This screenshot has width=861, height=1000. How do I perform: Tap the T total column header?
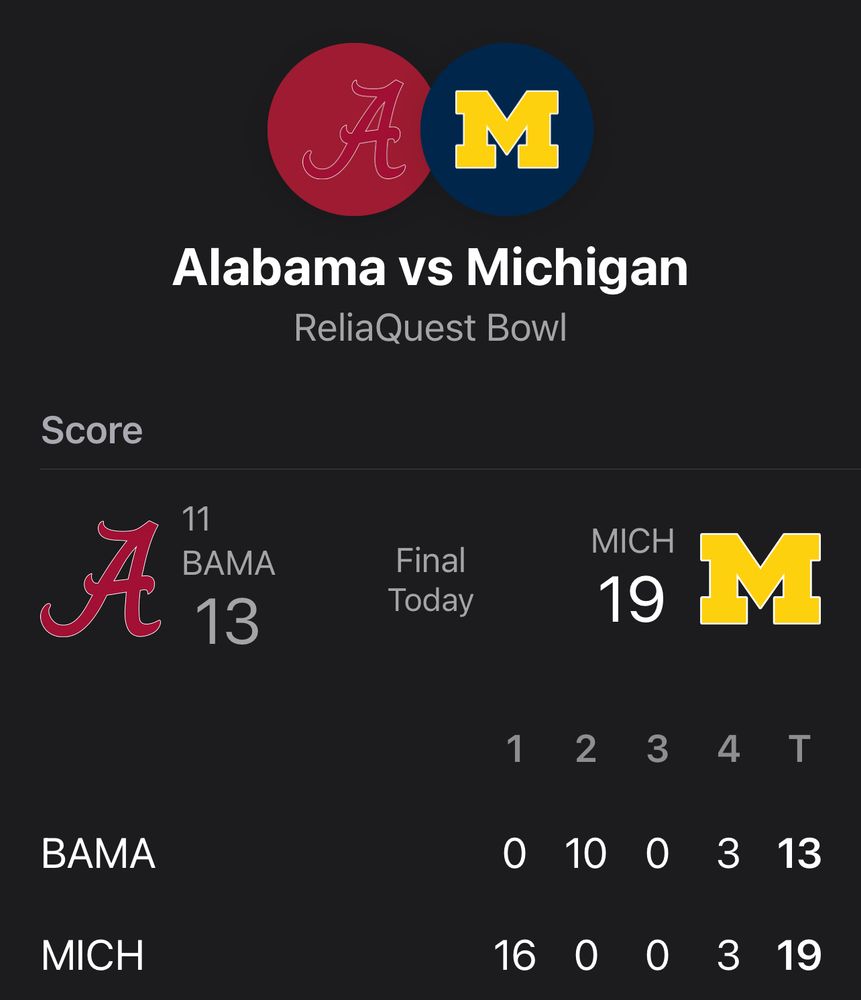799,749
